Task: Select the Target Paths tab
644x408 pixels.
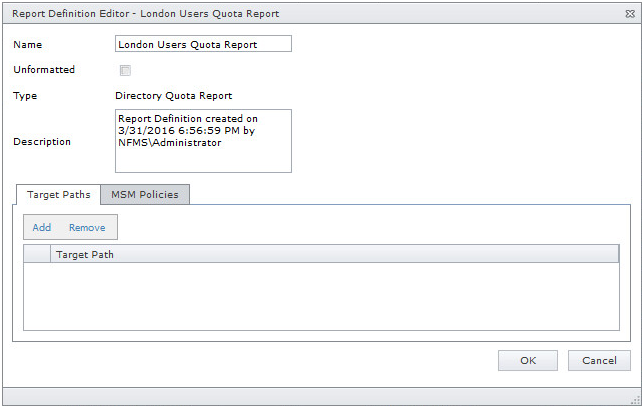Action: [x=57, y=194]
